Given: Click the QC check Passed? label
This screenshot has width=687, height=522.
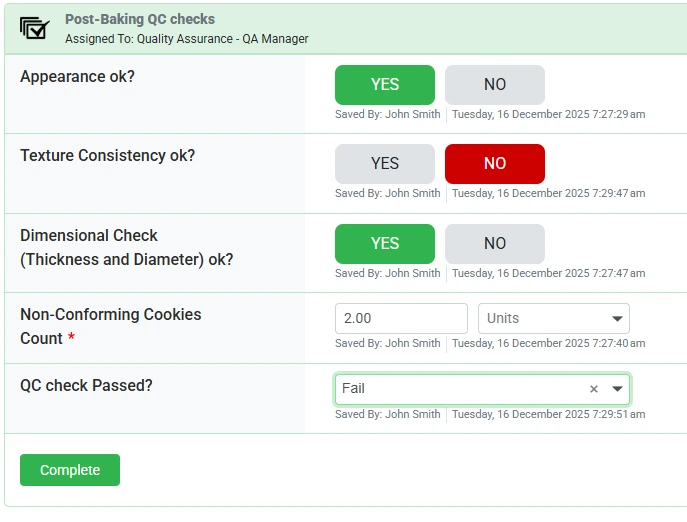Looking at the screenshot, I should point(86,385).
